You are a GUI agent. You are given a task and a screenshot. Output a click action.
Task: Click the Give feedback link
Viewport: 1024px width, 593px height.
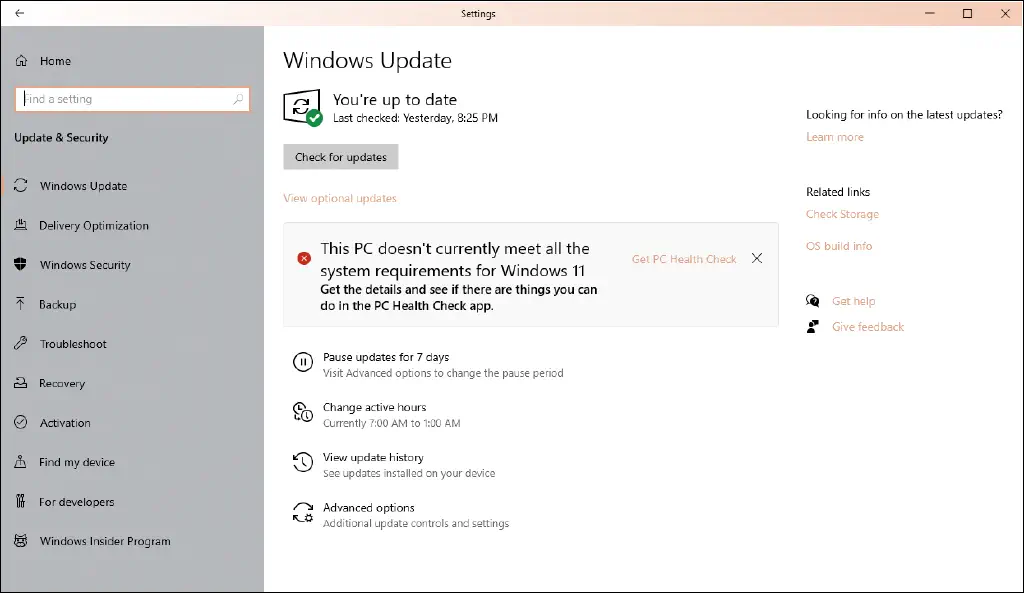868,327
